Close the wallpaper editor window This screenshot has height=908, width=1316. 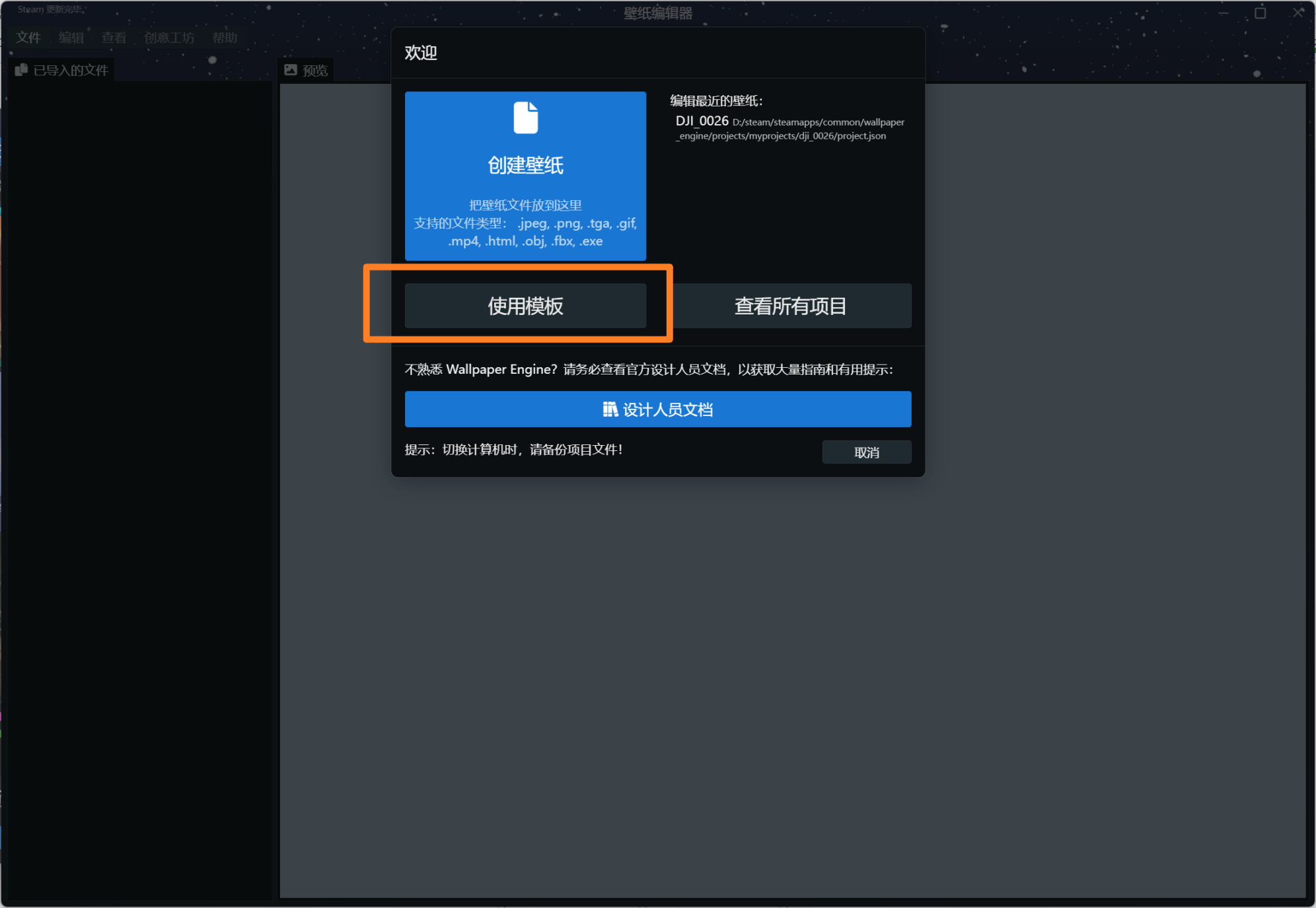click(x=1298, y=13)
